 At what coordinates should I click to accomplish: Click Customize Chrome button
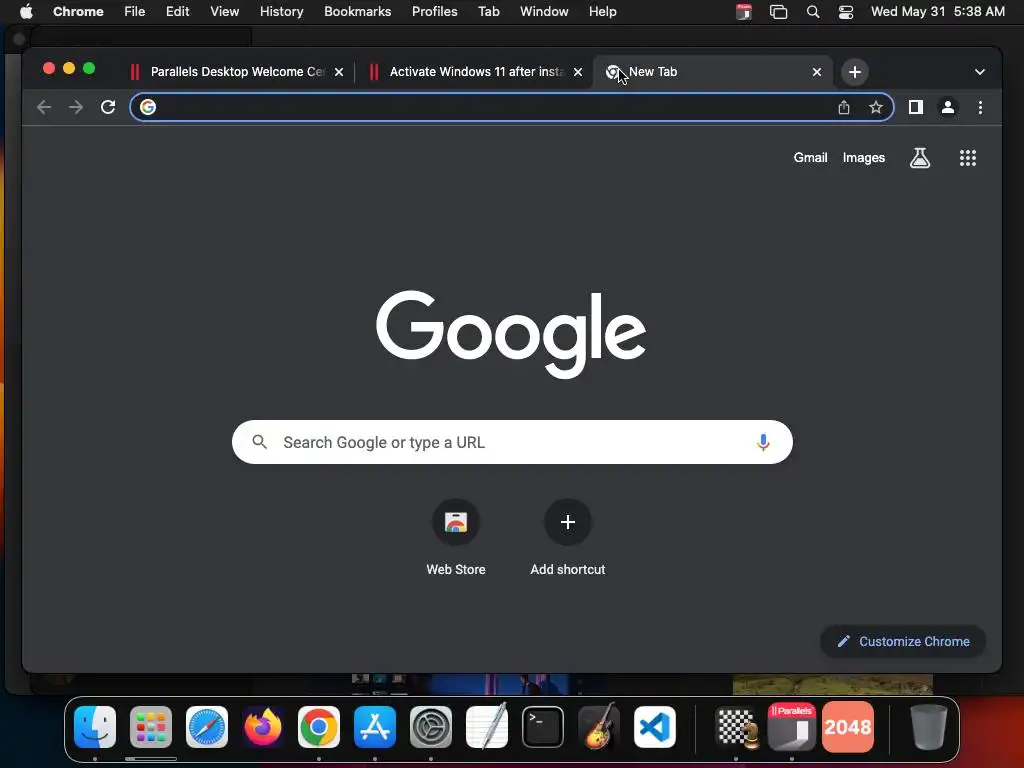coord(903,641)
